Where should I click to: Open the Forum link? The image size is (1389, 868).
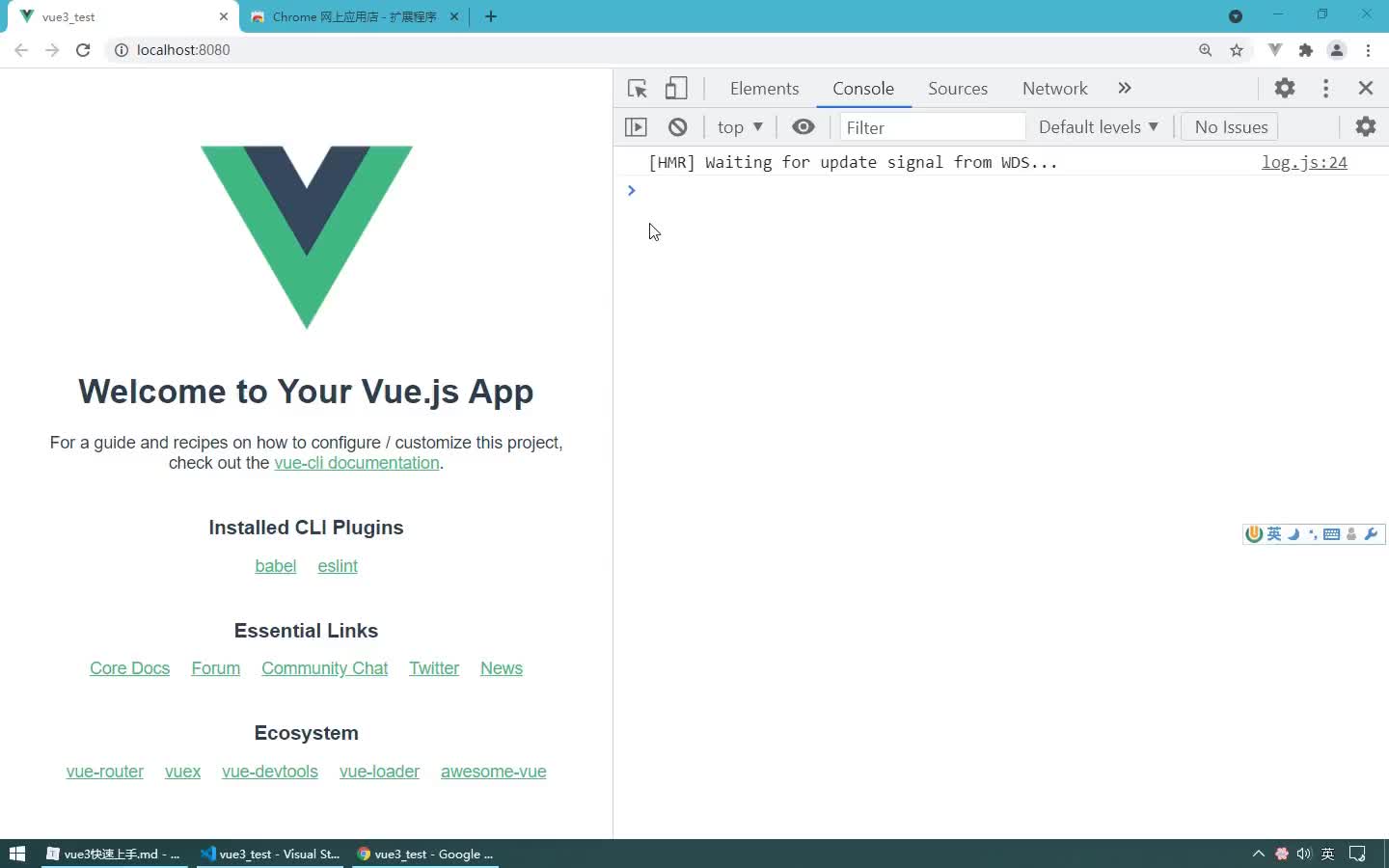[x=215, y=668]
